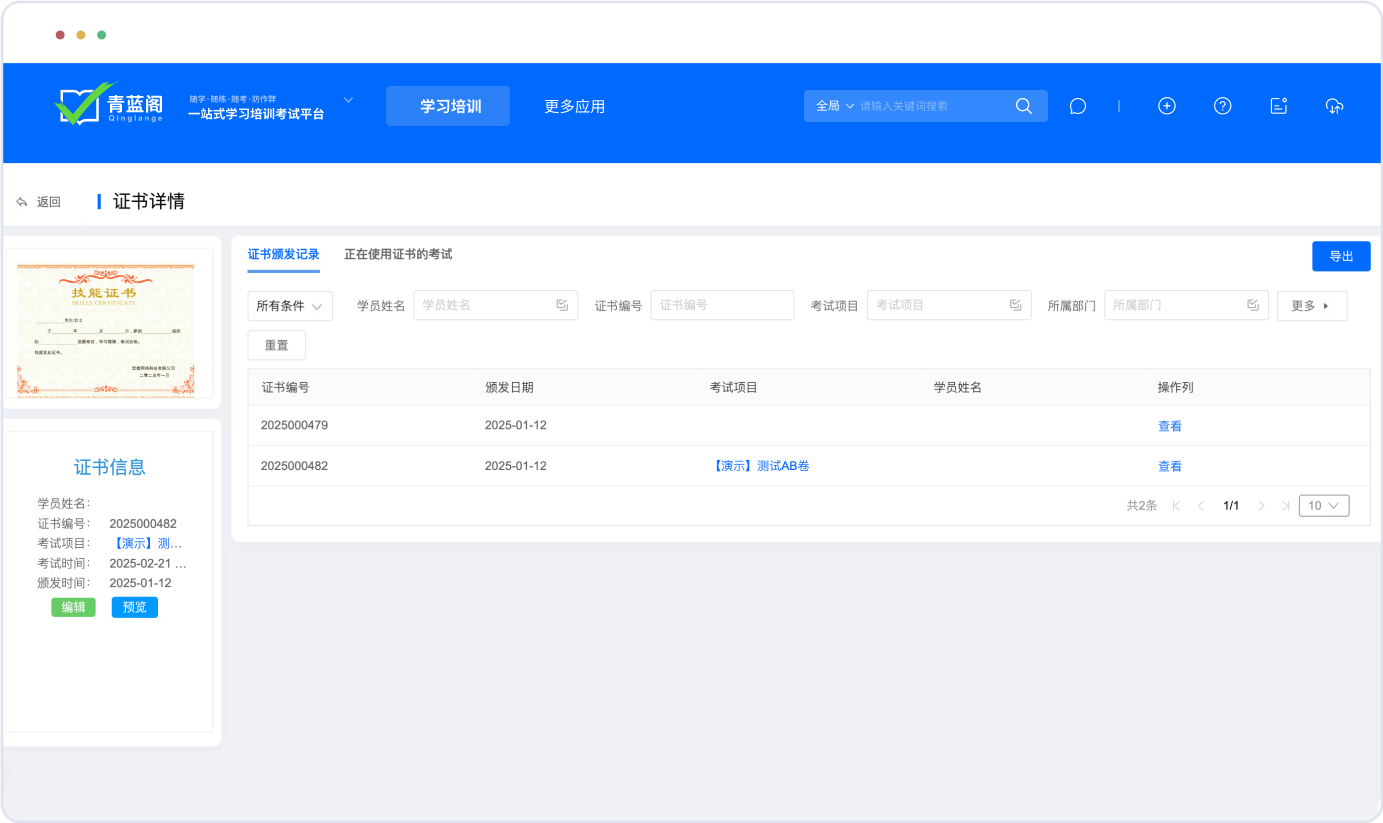This screenshot has height=823, width=1383.
Task: Open the 更多应用 menu
Action: click(574, 106)
